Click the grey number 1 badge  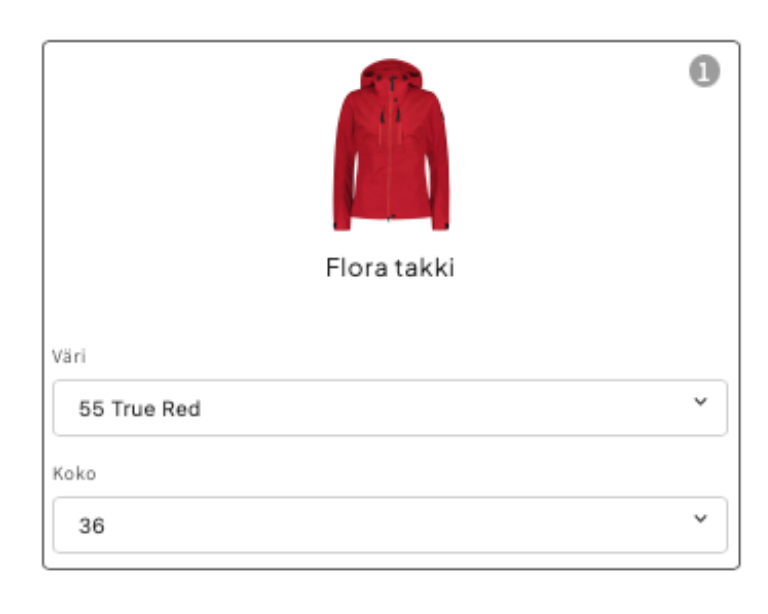(x=704, y=71)
